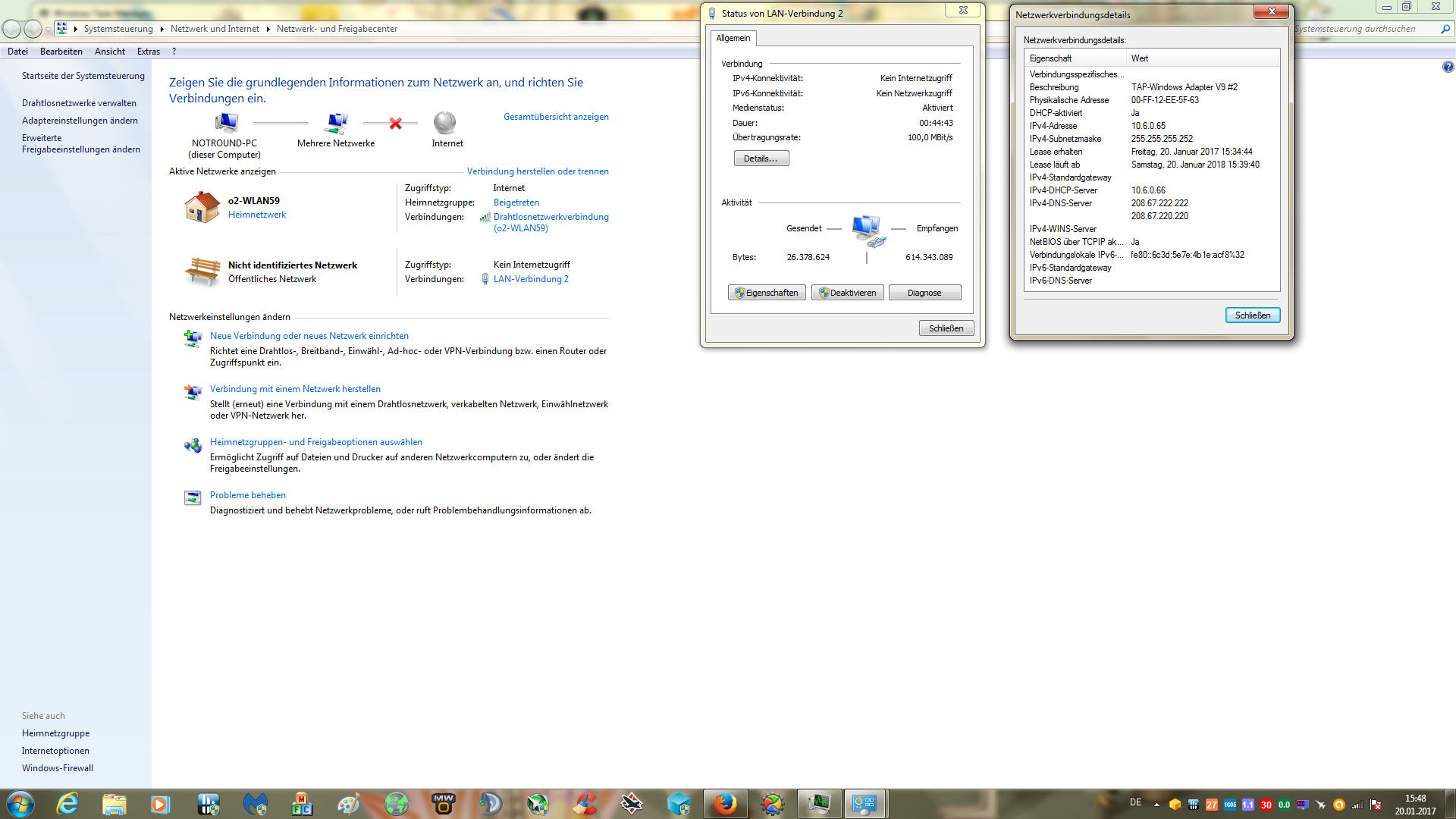
Task: Click the Deaktivieren button
Action: coord(847,293)
